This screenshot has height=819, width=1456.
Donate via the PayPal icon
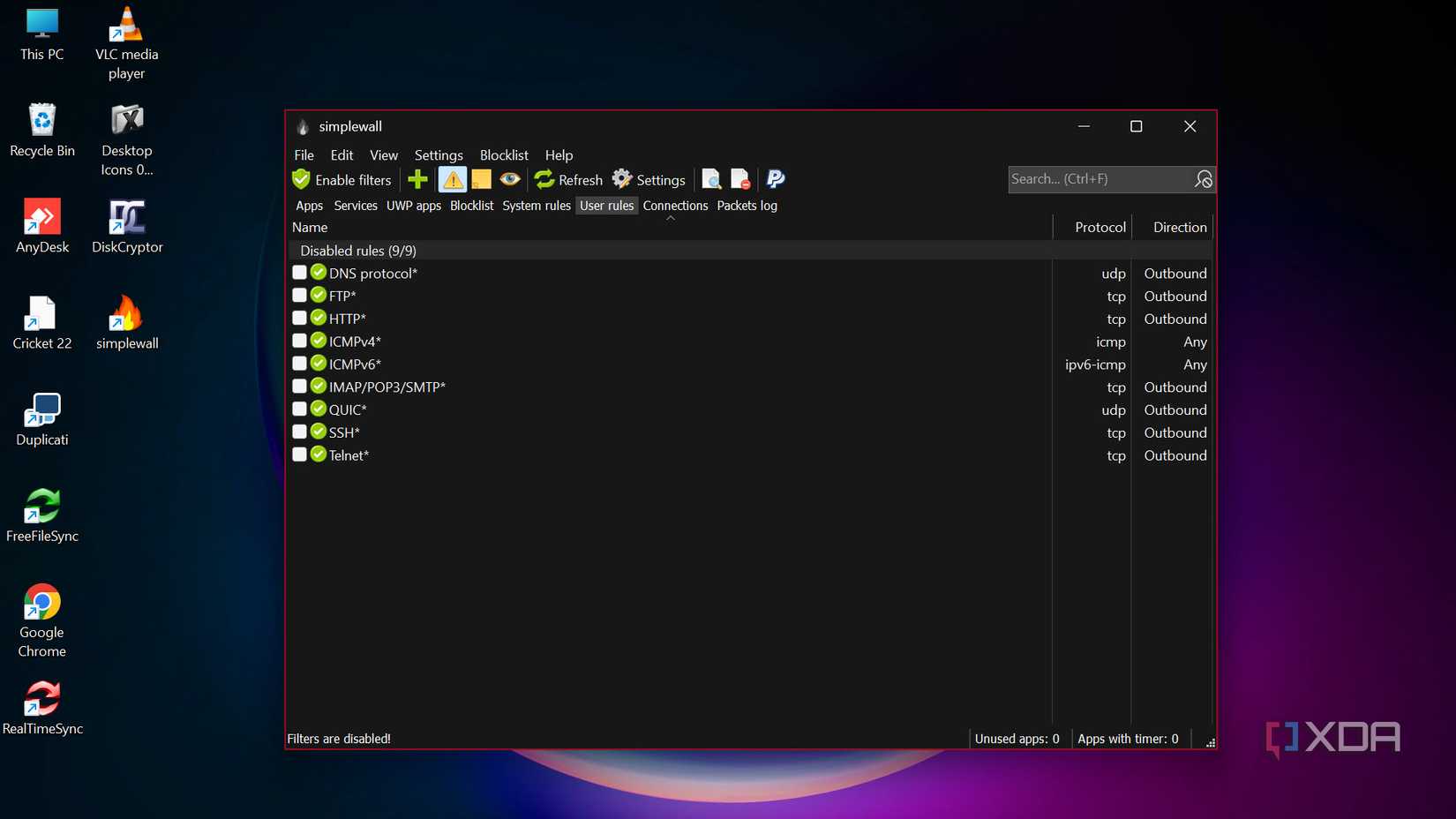click(x=774, y=179)
